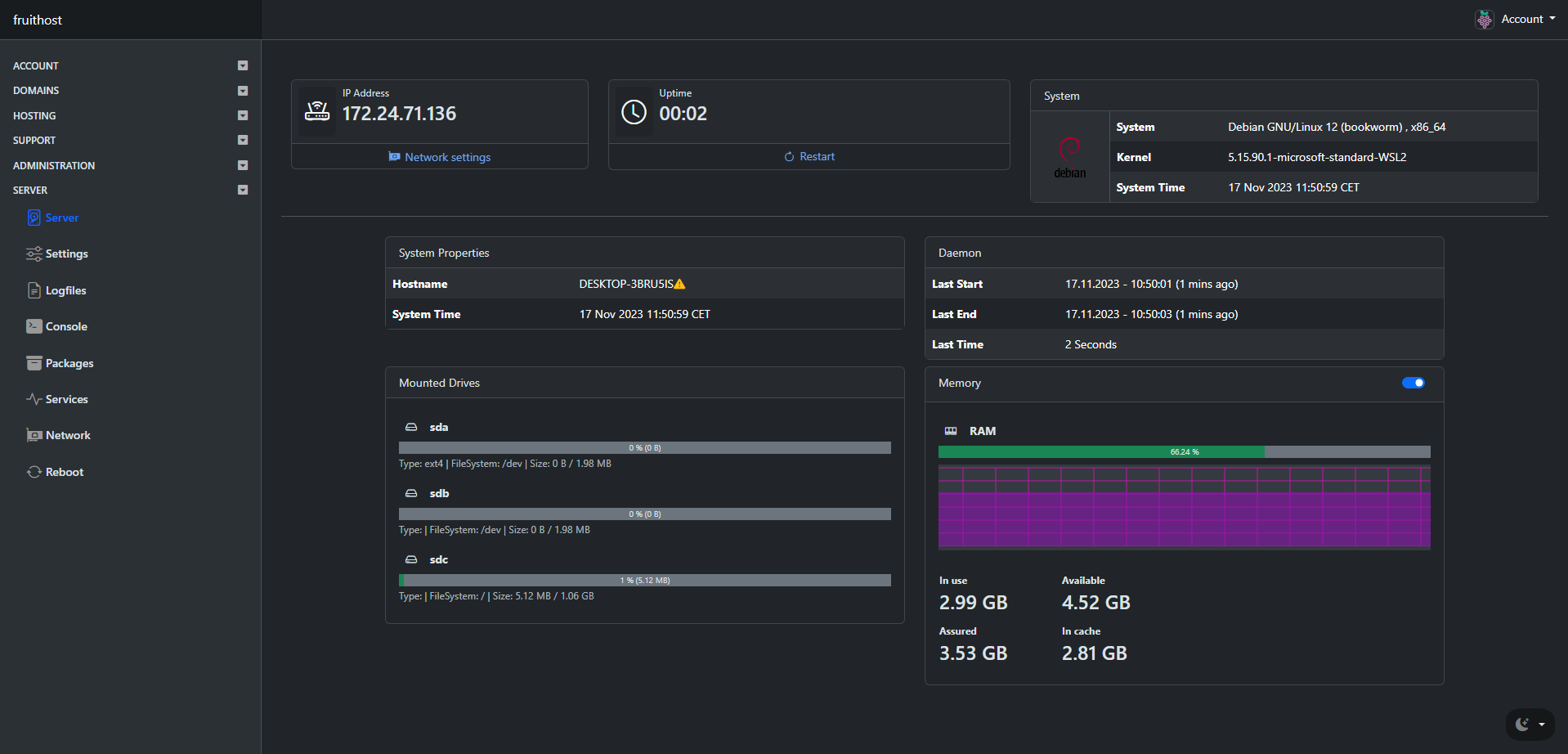Screen dimensions: 1568x754
Task: Click the Services activity icon
Action: 34,399
